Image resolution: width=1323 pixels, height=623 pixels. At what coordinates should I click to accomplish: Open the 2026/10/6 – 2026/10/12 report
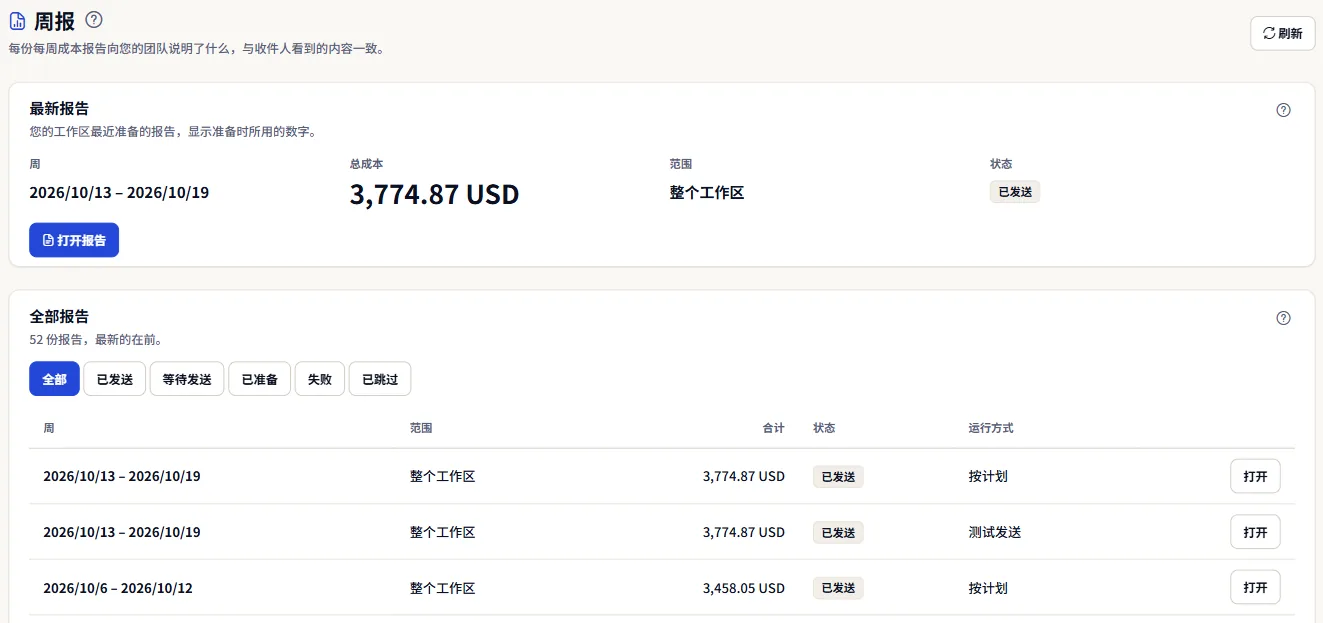1255,588
